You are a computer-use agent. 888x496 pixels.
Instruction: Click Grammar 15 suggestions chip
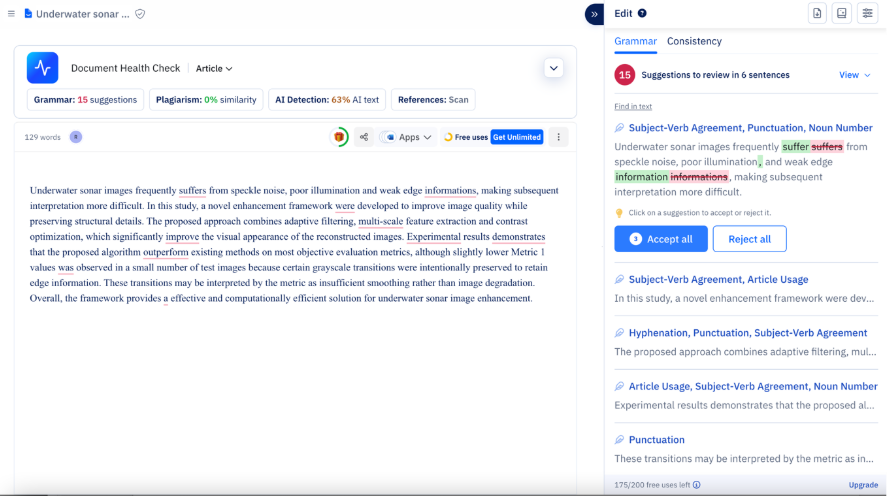coord(86,100)
